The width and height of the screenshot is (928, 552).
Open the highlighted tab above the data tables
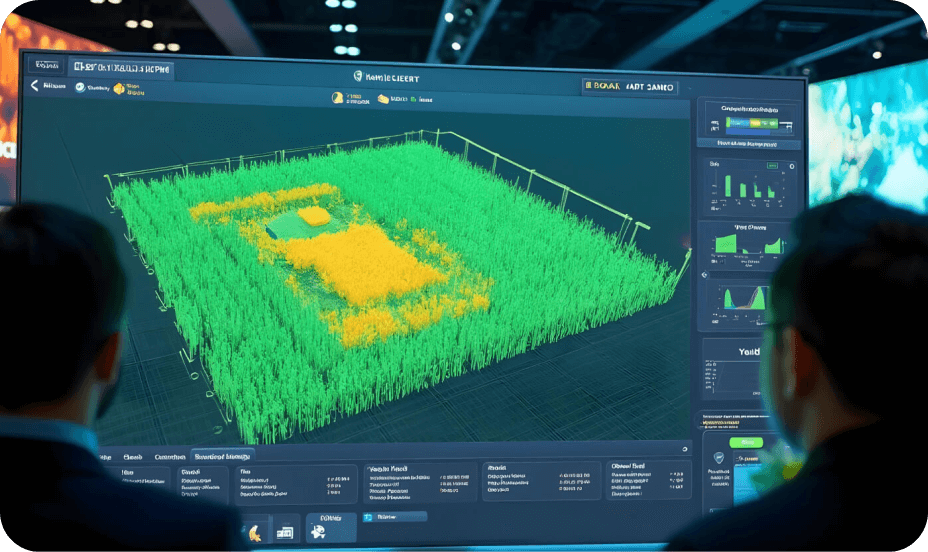222,455
